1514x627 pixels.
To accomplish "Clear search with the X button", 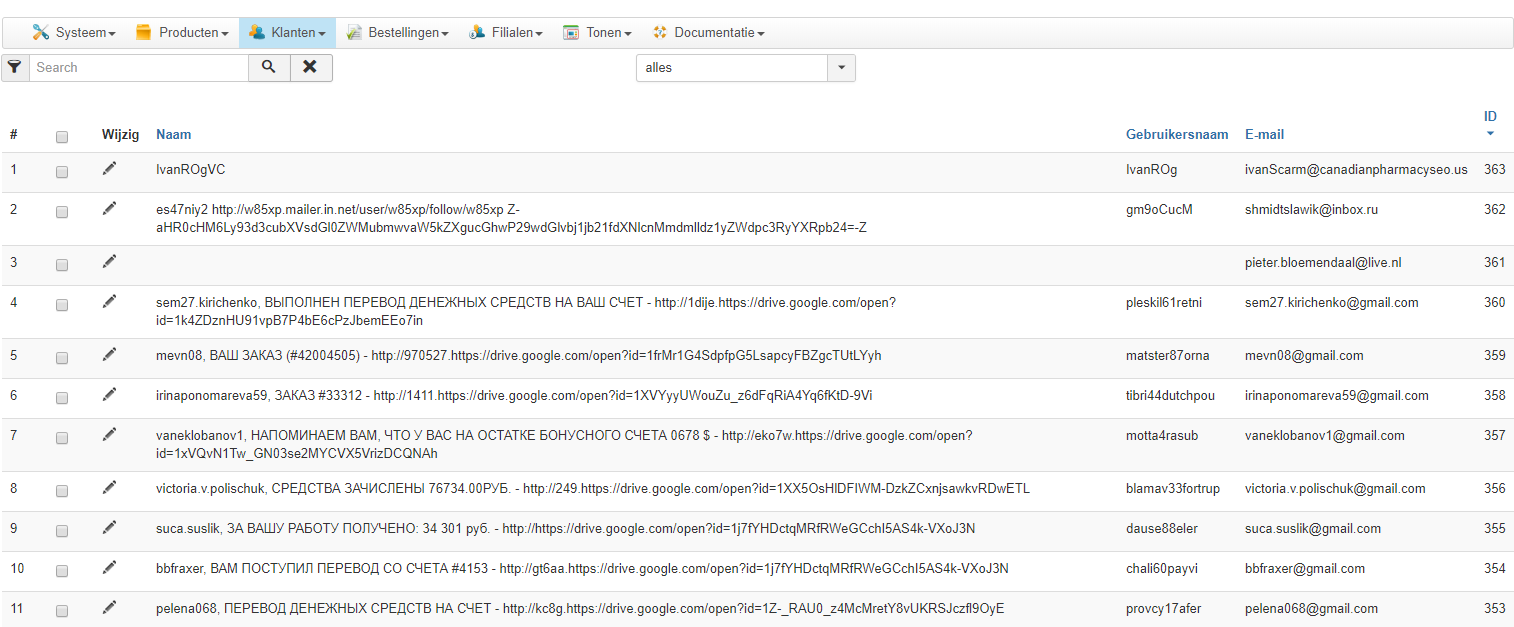I will tap(311, 67).
